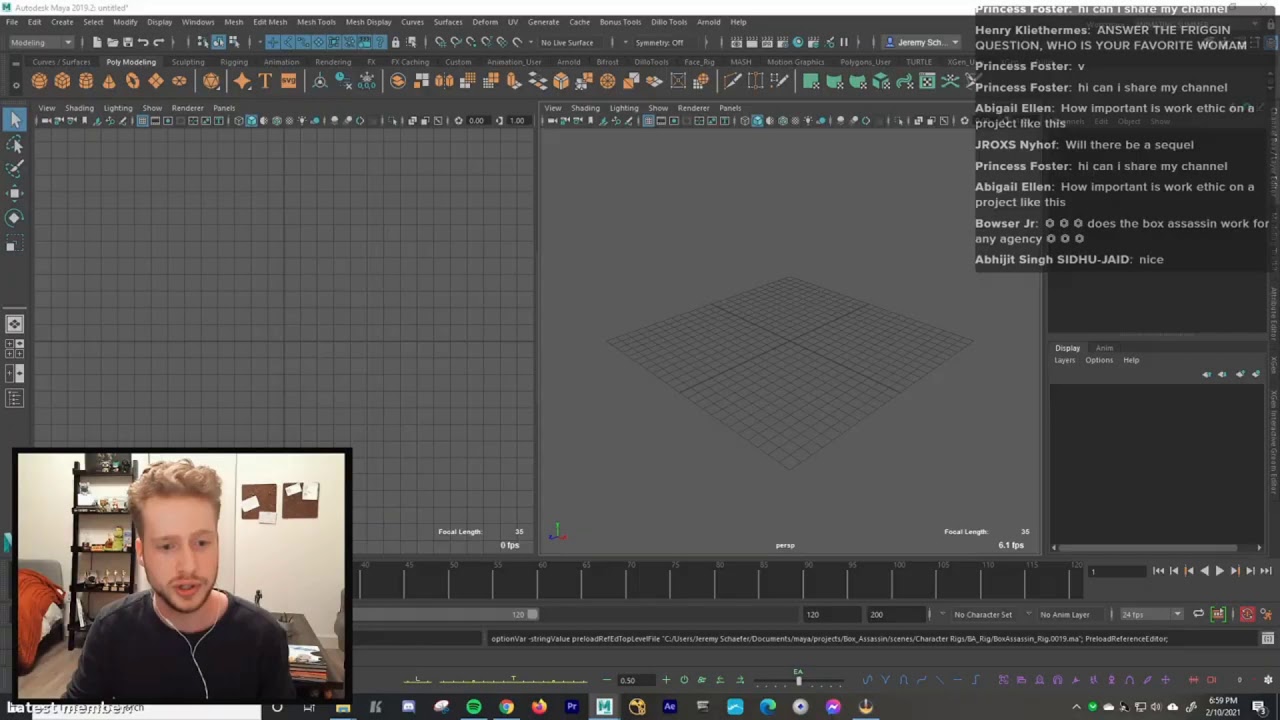
Task: Create a polygon torus from the shelf
Action: [x=132, y=81]
